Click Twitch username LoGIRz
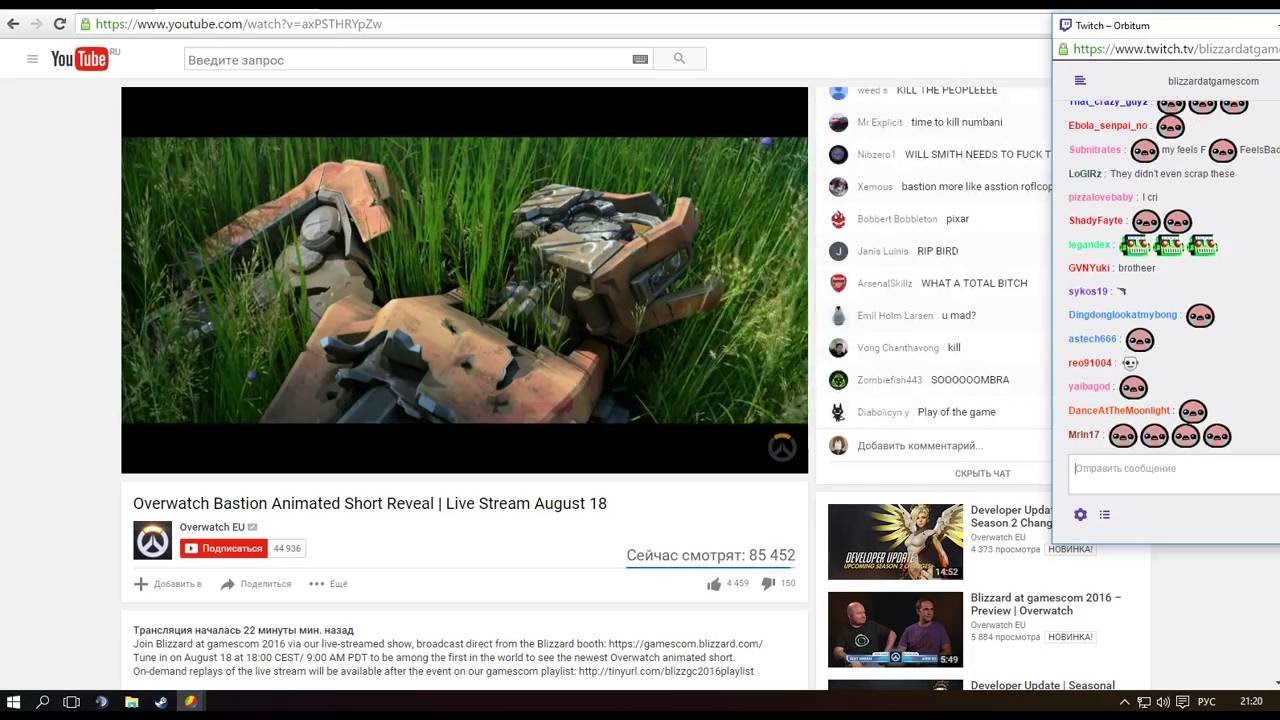Screen dimensions: 1280x720 [1085, 173]
